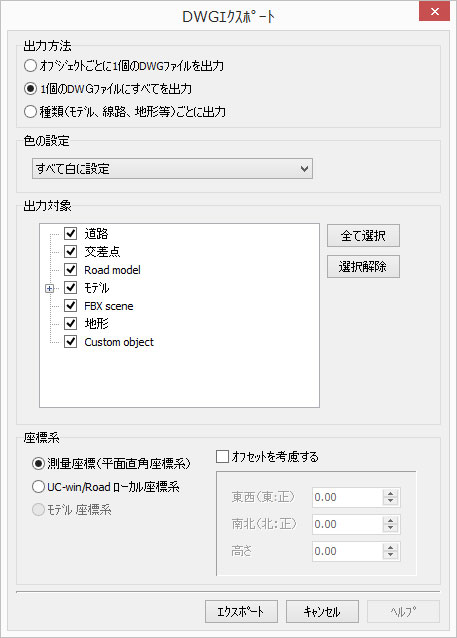
Task: Click the 東西 offset value field
Action: pos(347,497)
